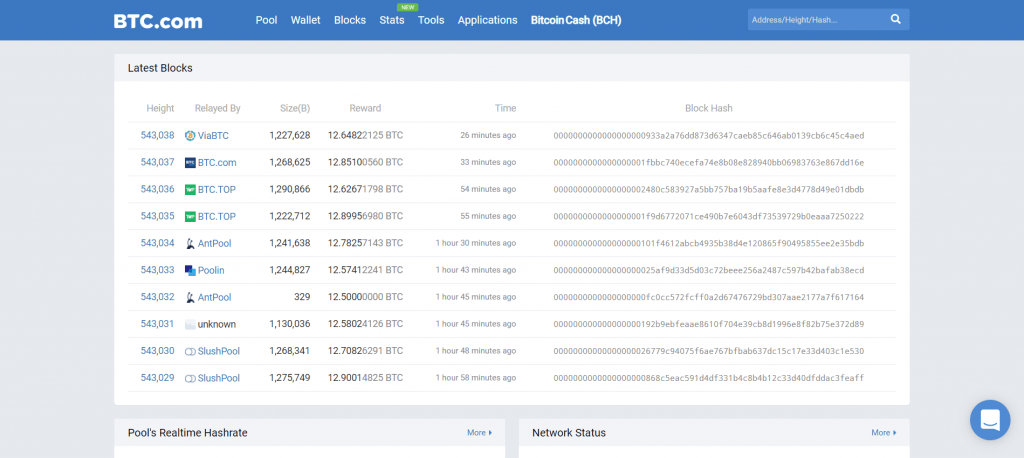Click the ViaBTC pool logo icon
This screenshot has width=1024, height=458.
(x=190, y=136)
